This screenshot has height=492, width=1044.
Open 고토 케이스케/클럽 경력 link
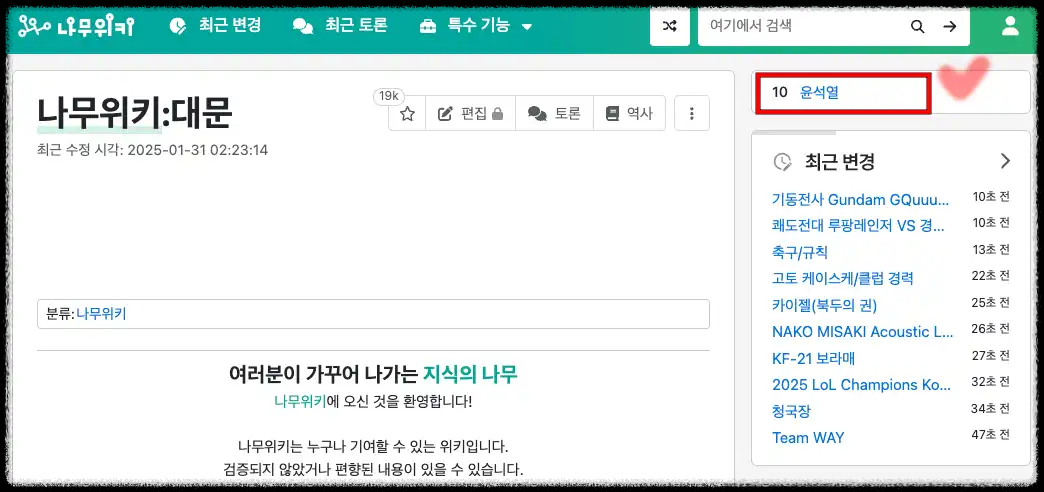(842, 278)
